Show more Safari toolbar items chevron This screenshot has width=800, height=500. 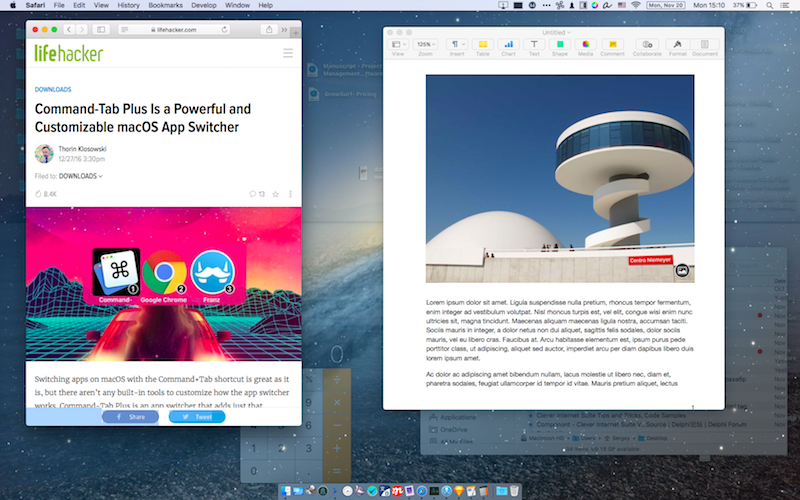tap(284, 30)
